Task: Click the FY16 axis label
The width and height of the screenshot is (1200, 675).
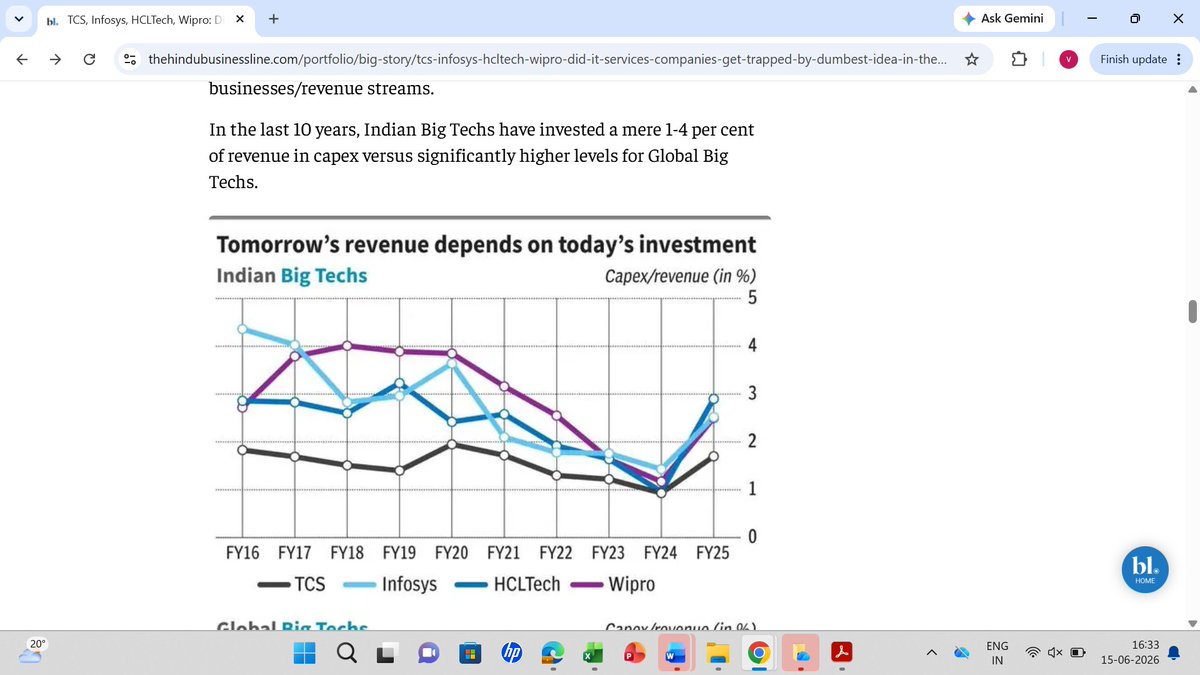Action: pos(242,552)
